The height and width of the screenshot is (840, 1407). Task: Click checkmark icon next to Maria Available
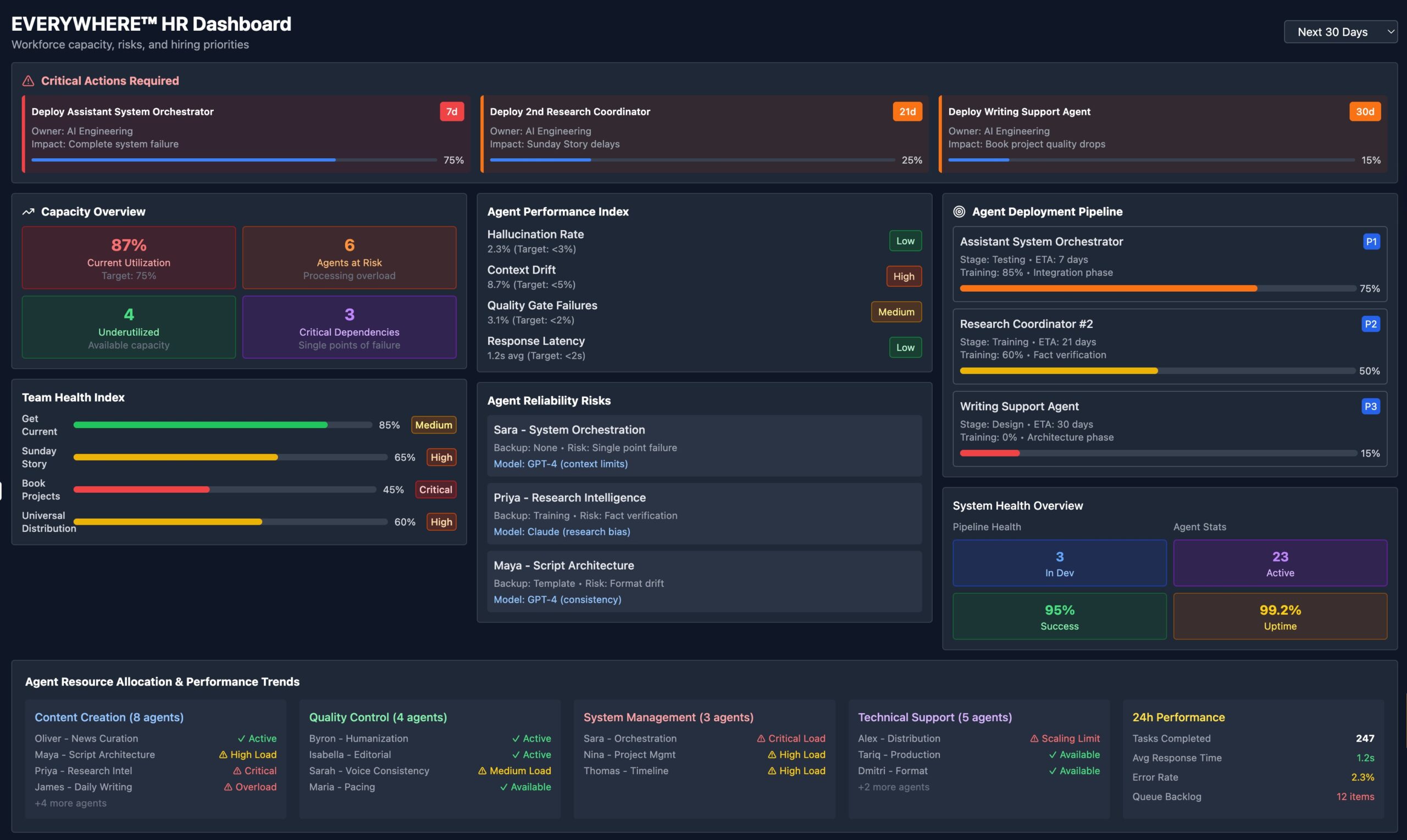[x=503, y=787]
